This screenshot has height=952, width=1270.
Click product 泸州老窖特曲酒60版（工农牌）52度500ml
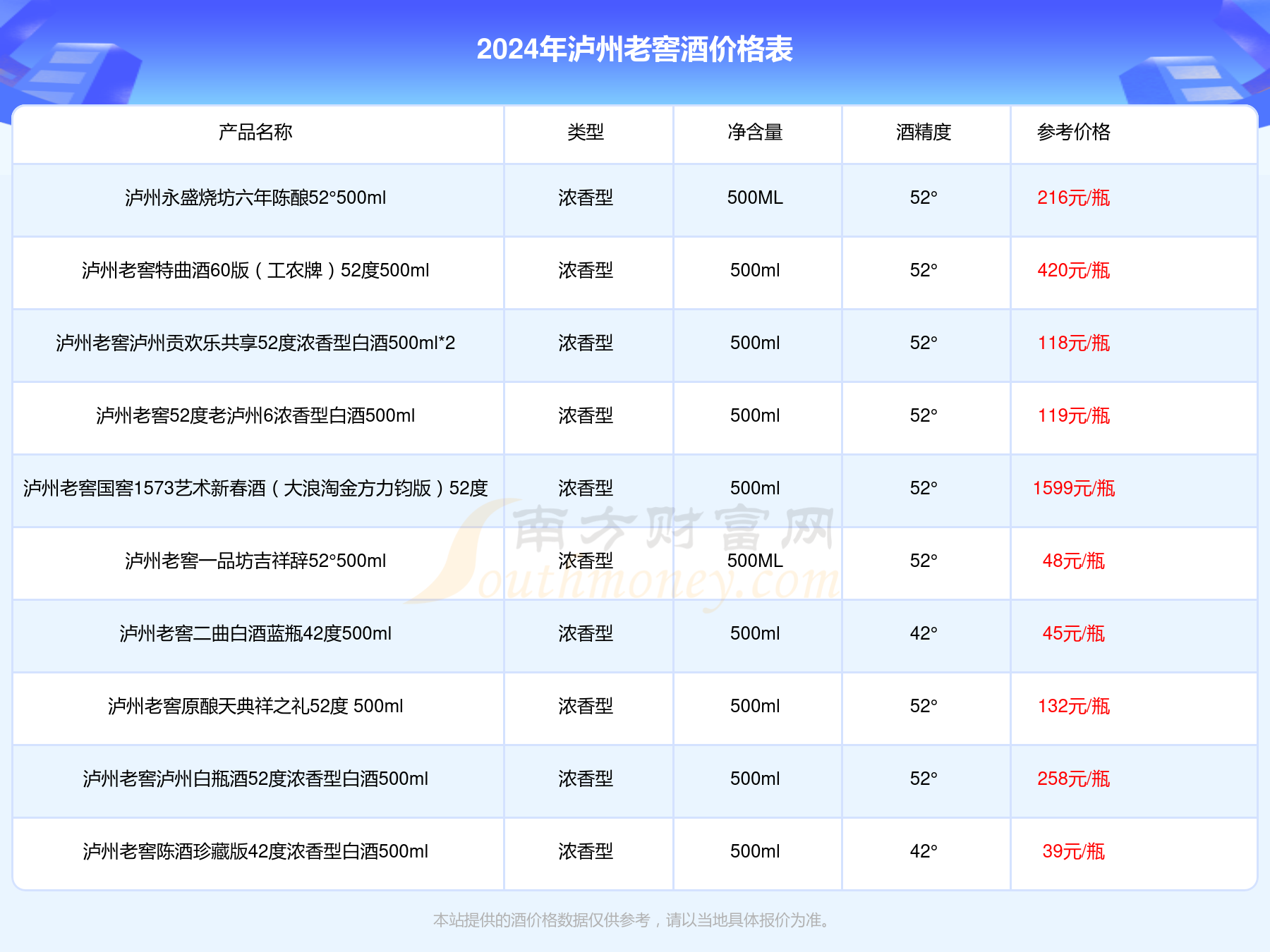(x=255, y=271)
